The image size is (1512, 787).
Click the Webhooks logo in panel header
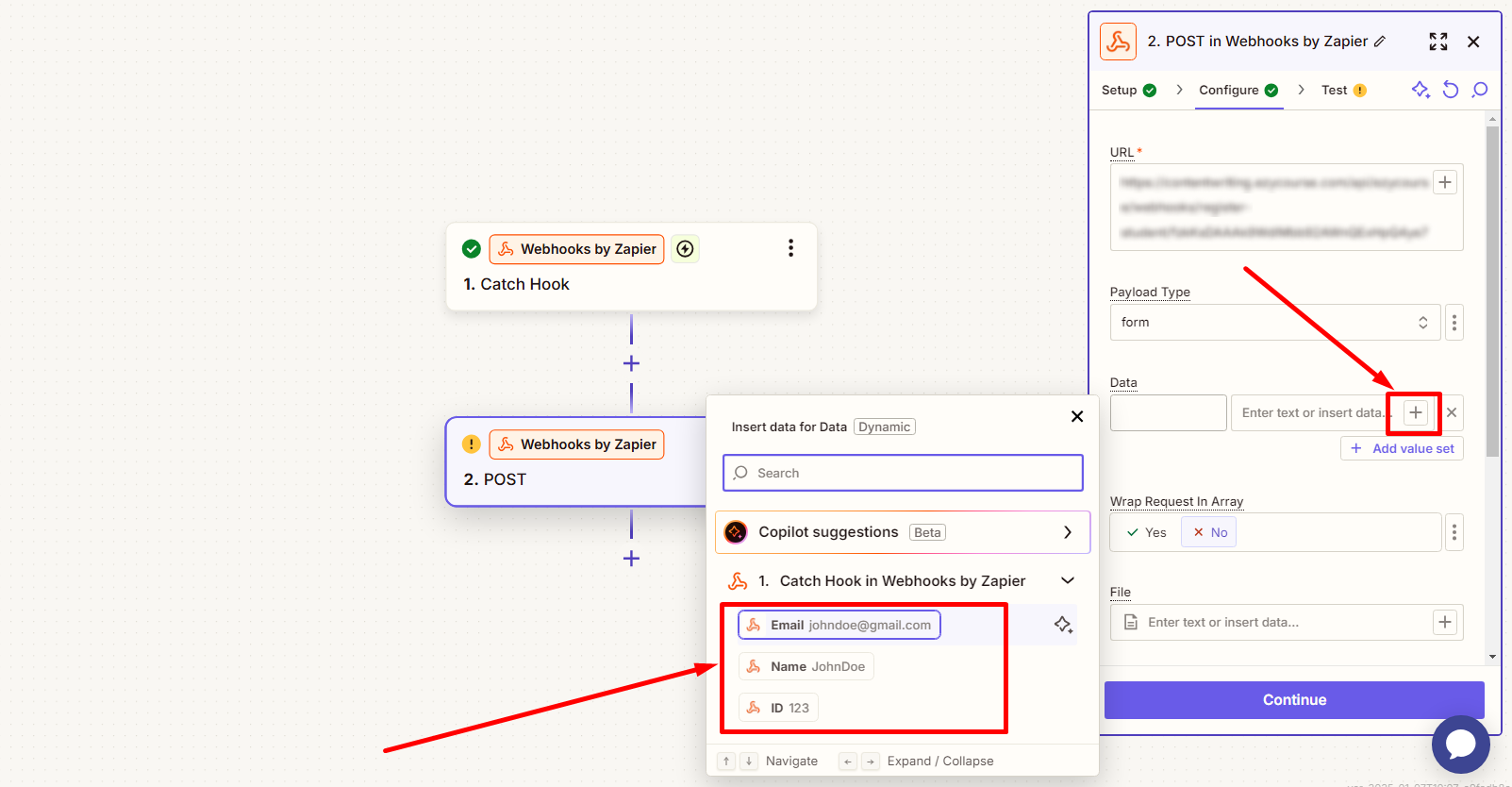tap(1118, 42)
